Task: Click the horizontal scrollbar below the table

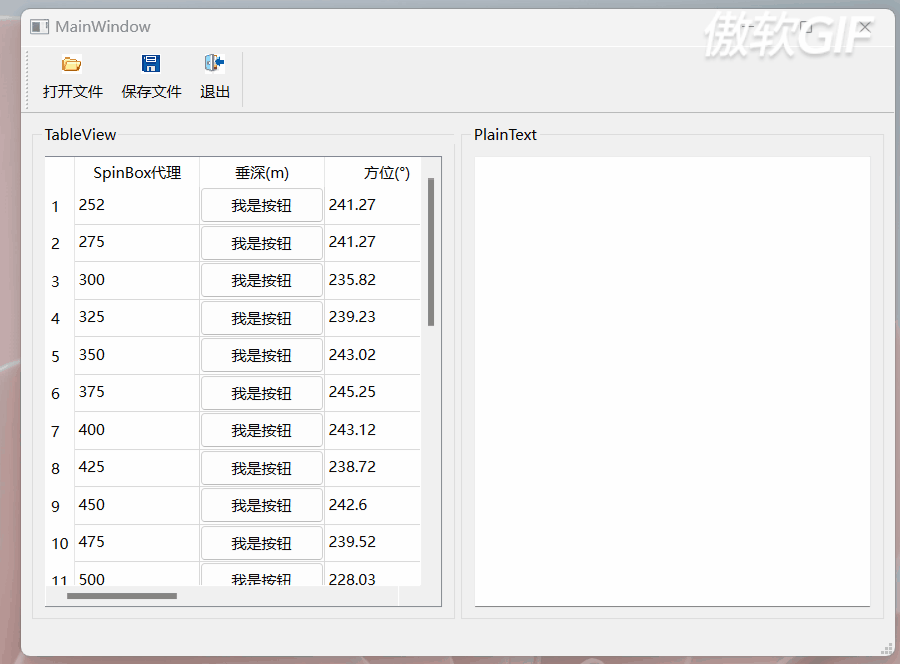Action: tap(120, 595)
